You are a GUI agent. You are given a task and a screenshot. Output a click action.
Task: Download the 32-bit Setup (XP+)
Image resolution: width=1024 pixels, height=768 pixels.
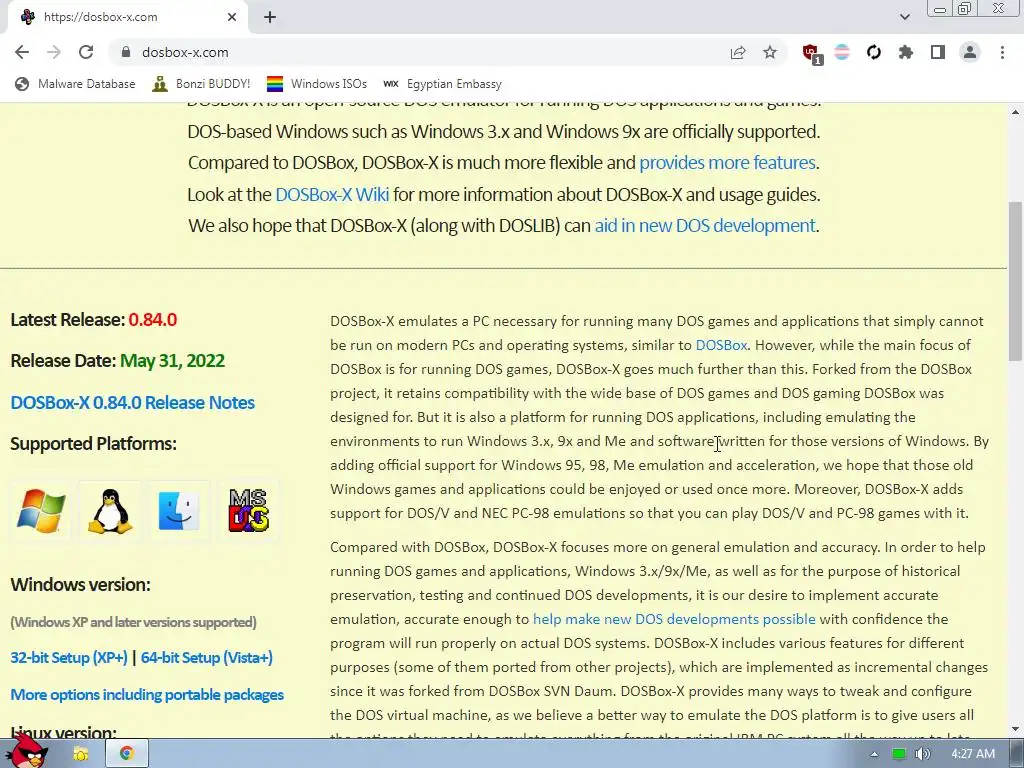pos(69,658)
